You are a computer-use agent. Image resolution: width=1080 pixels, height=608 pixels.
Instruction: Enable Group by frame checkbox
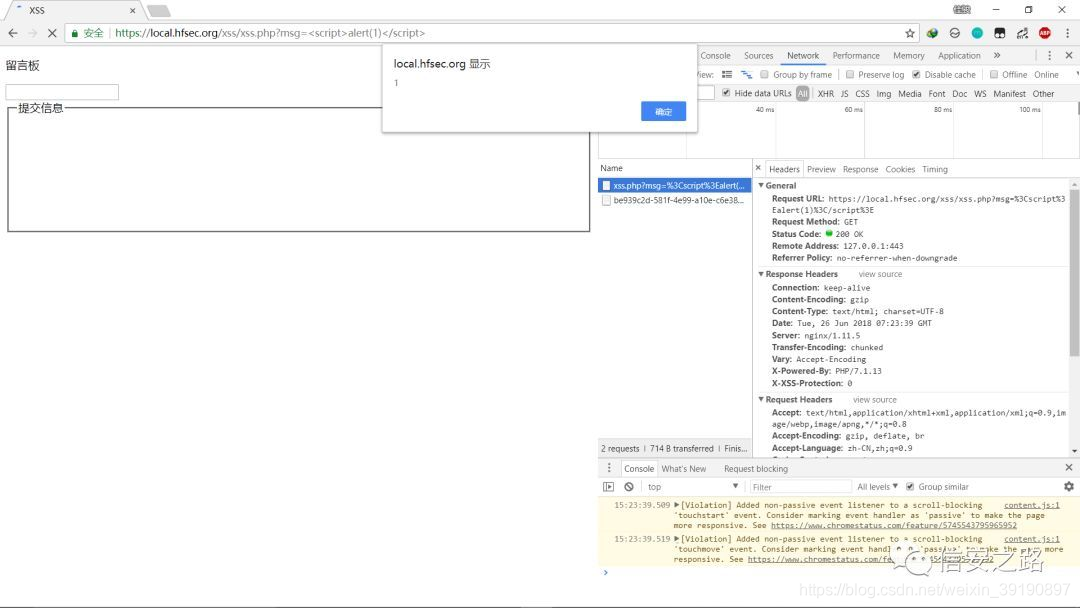point(765,74)
